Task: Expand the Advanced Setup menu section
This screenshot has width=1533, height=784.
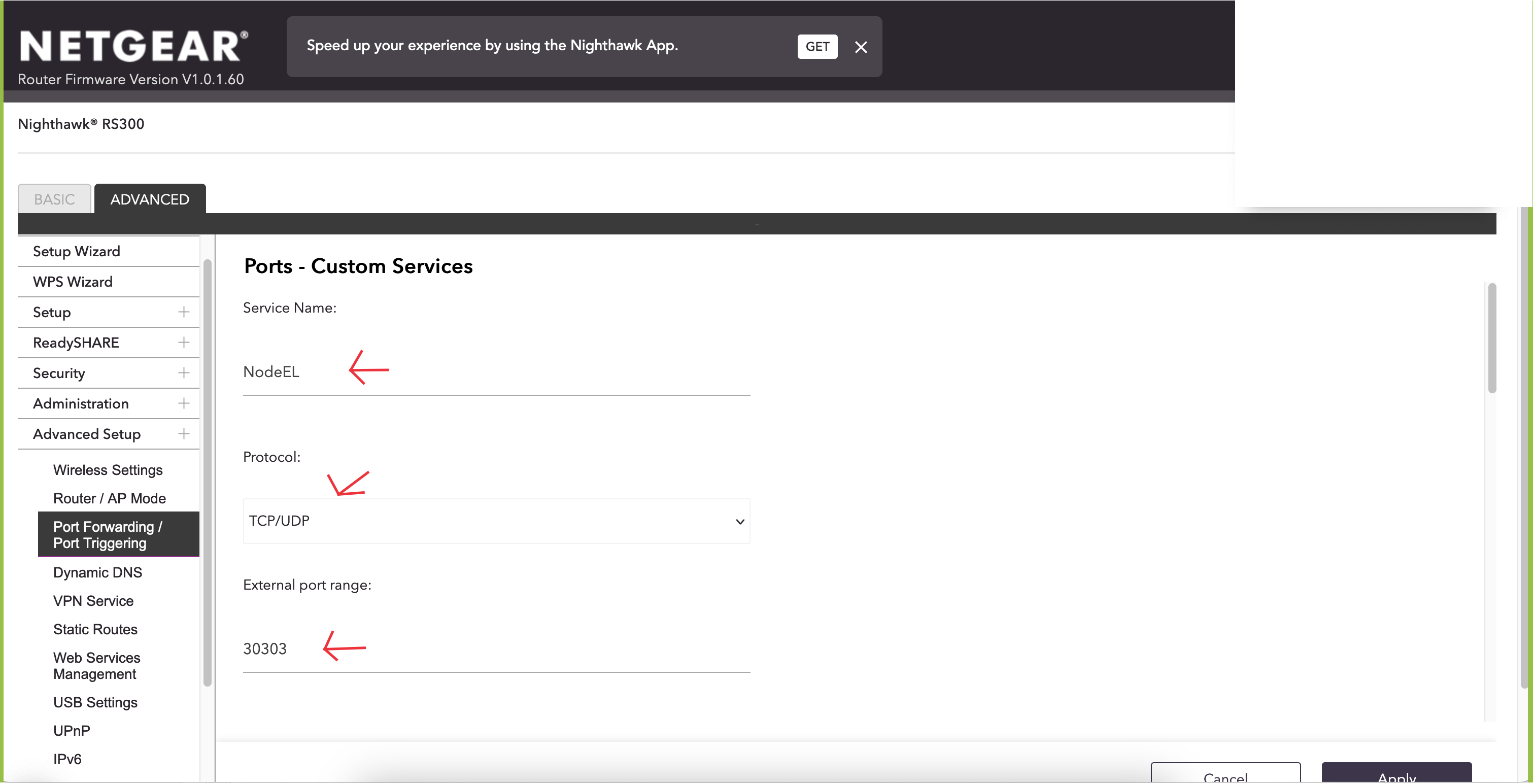Action: click(183, 433)
